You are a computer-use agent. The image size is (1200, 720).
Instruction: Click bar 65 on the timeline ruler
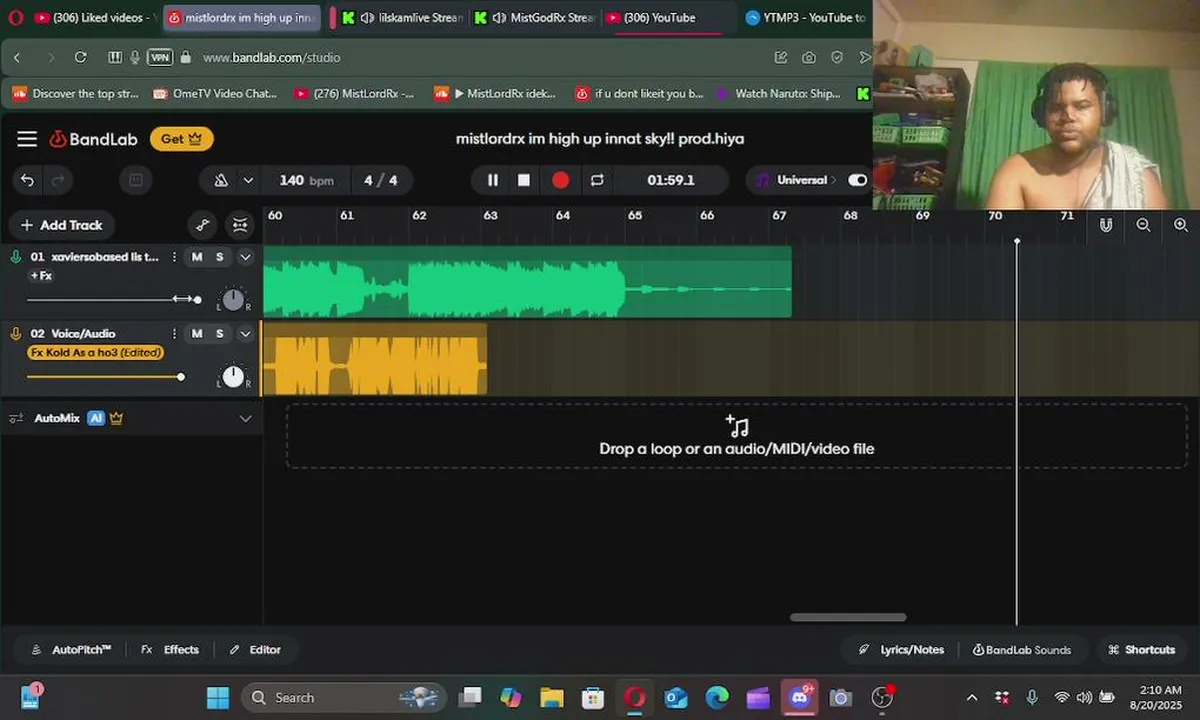[635, 215]
